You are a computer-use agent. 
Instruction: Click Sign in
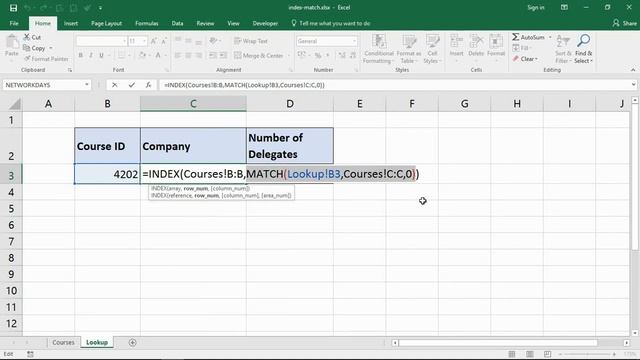[x=536, y=7]
